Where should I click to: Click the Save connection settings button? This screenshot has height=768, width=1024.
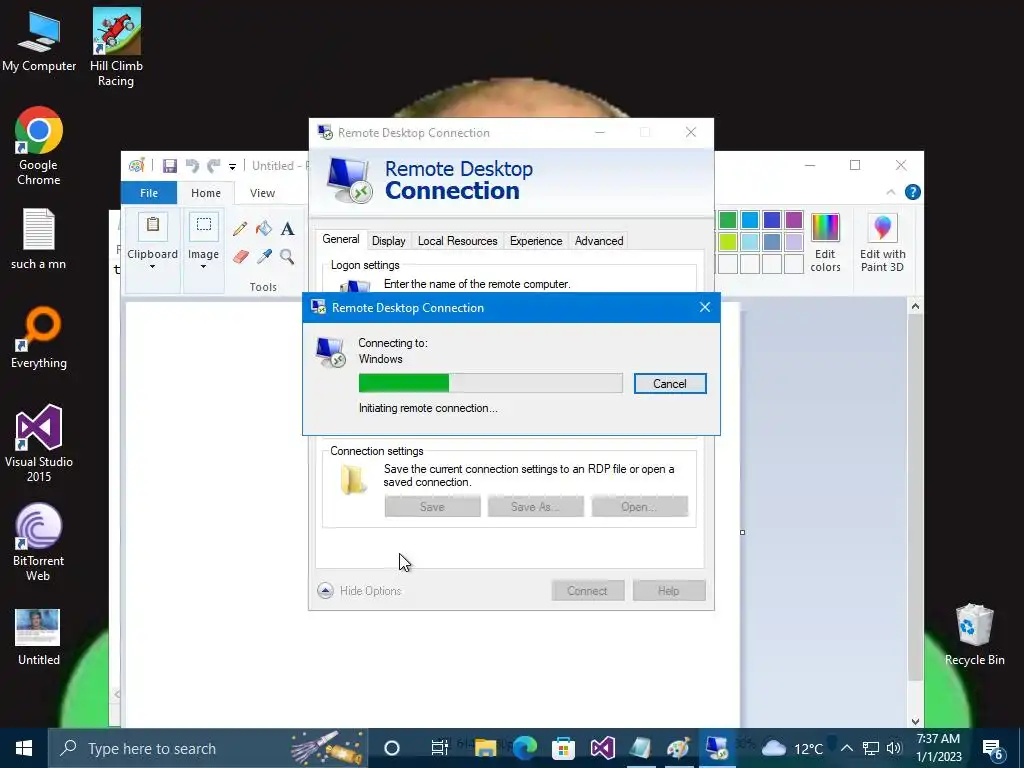point(432,506)
